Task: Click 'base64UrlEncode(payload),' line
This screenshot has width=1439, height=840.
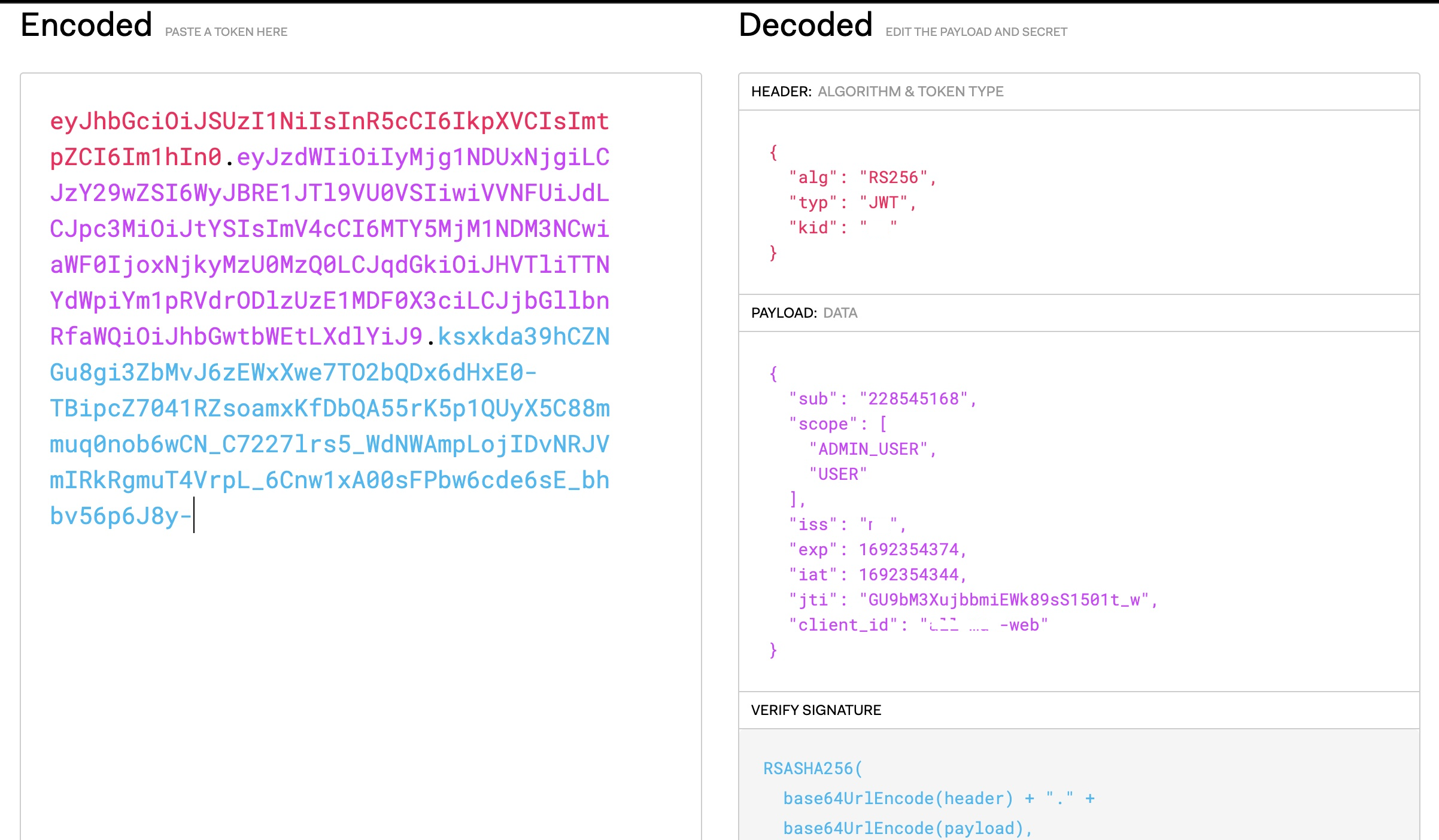Action: [x=908, y=829]
